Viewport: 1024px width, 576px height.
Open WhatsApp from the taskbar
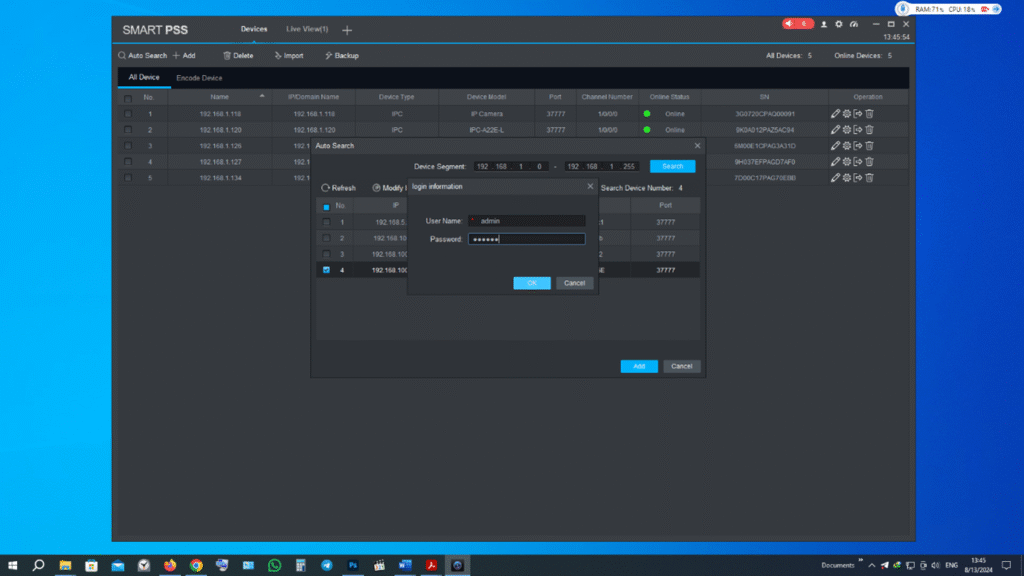[274, 565]
